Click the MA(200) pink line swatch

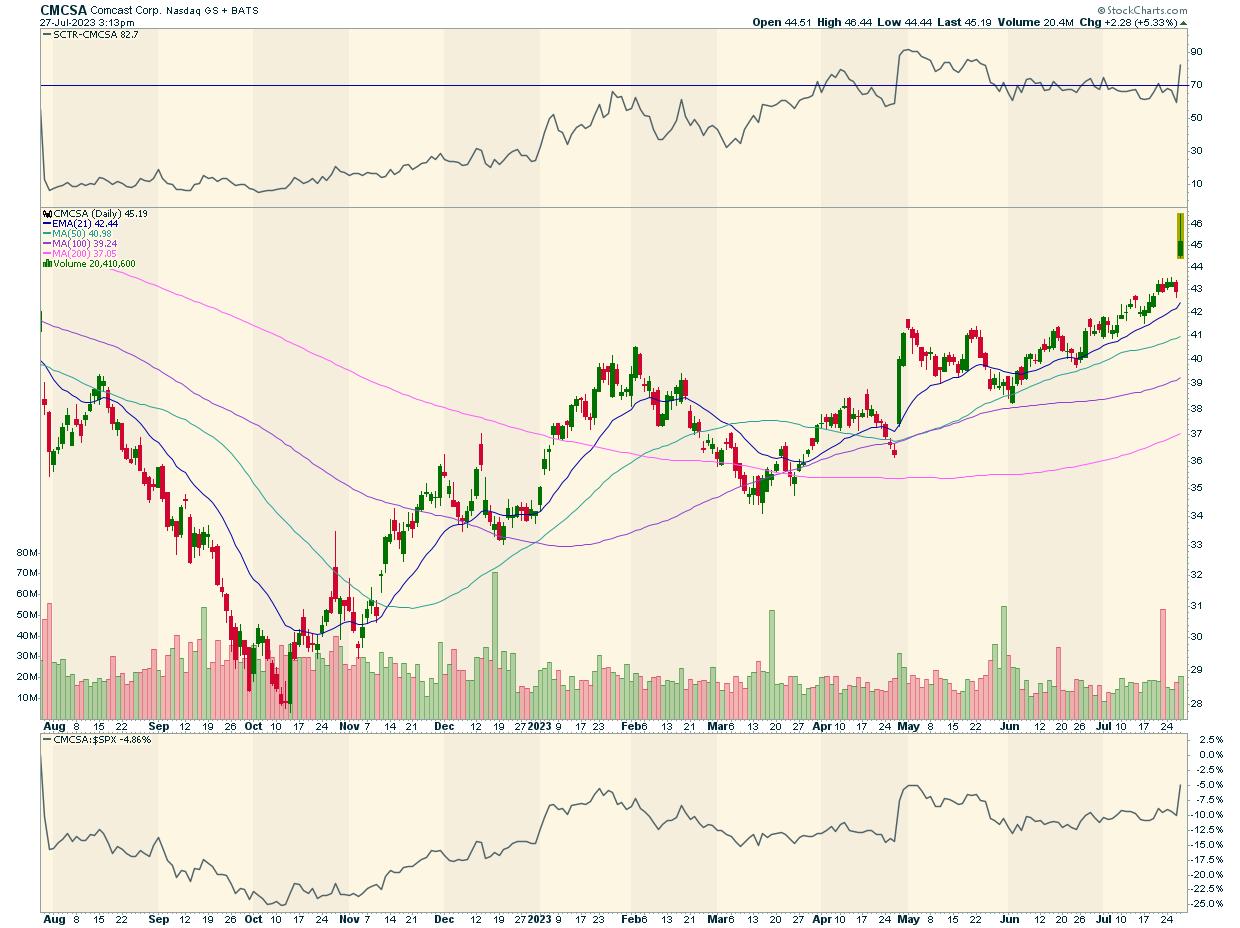tap(46, 254)
